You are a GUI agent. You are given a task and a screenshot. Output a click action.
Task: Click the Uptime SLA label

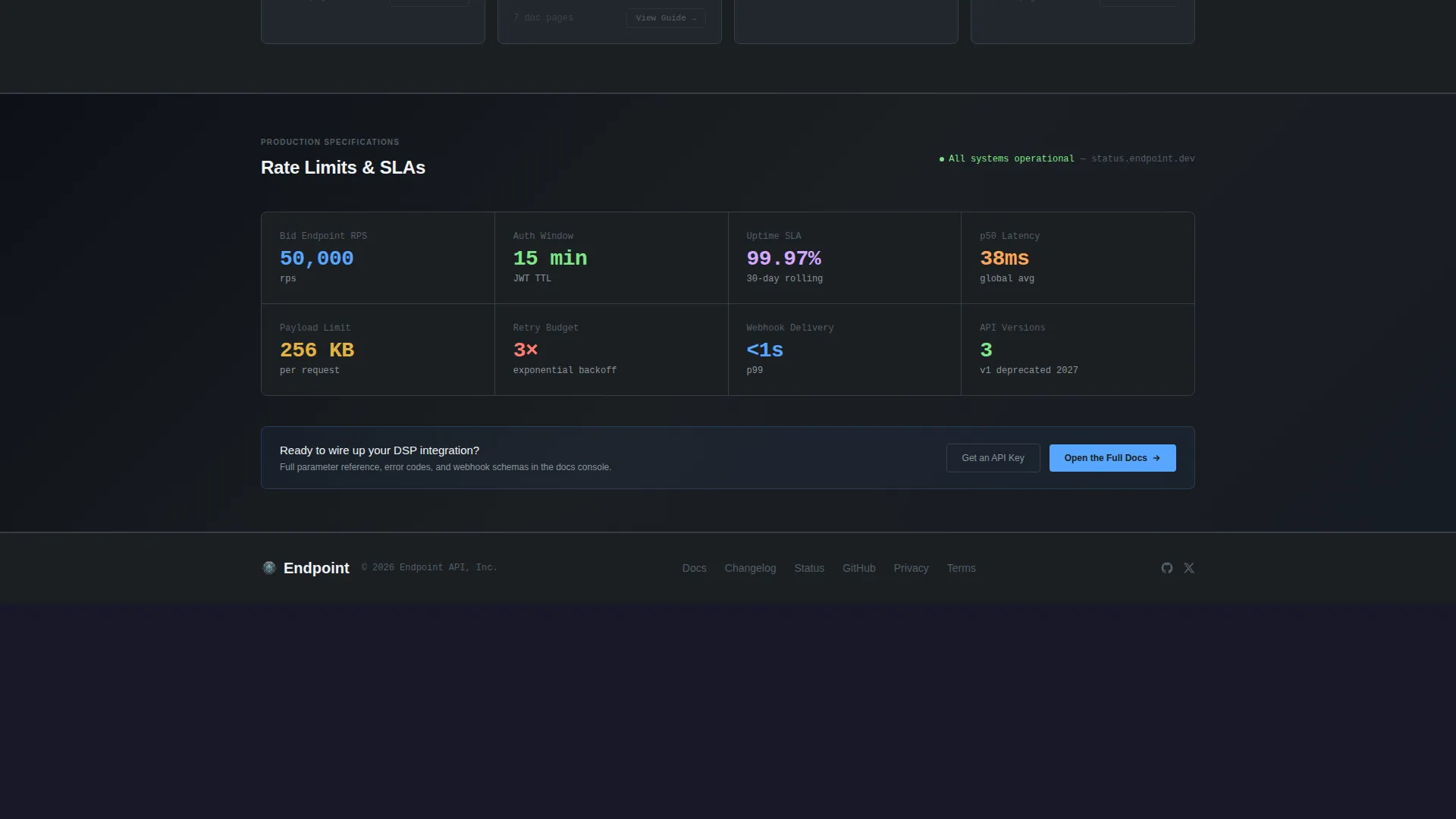coord(773,236)
